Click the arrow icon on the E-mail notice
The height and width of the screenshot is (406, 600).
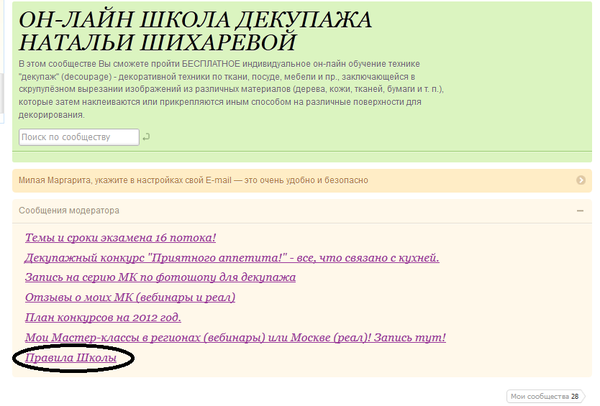pos(581,180)
